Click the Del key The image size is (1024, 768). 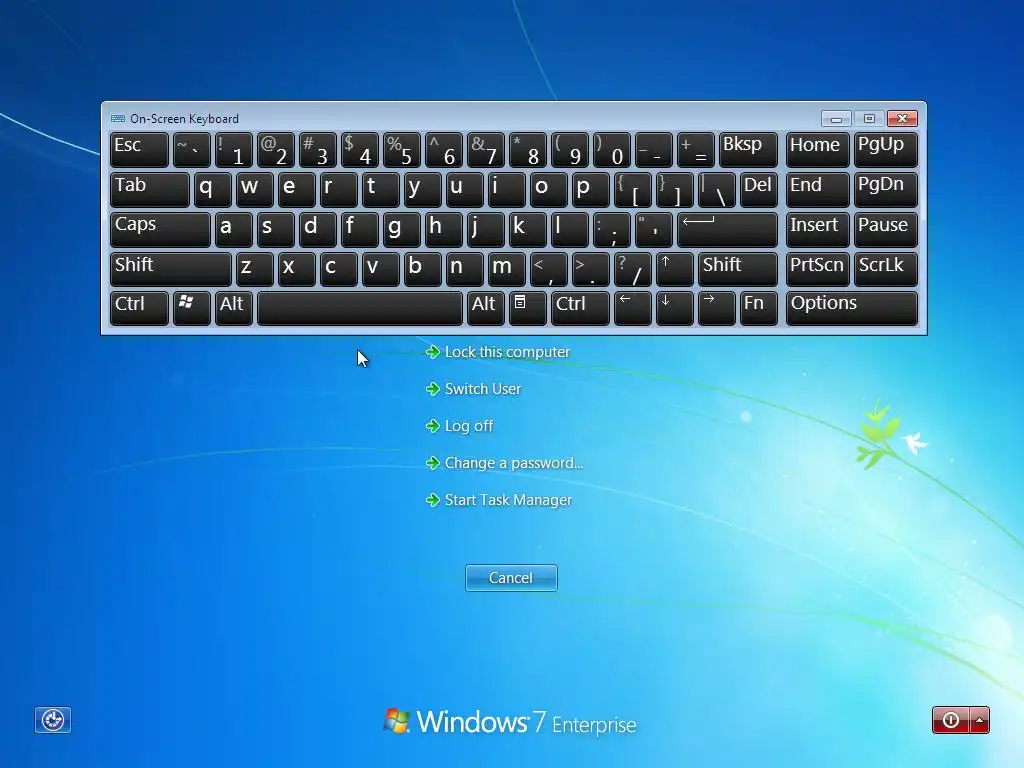759,190
